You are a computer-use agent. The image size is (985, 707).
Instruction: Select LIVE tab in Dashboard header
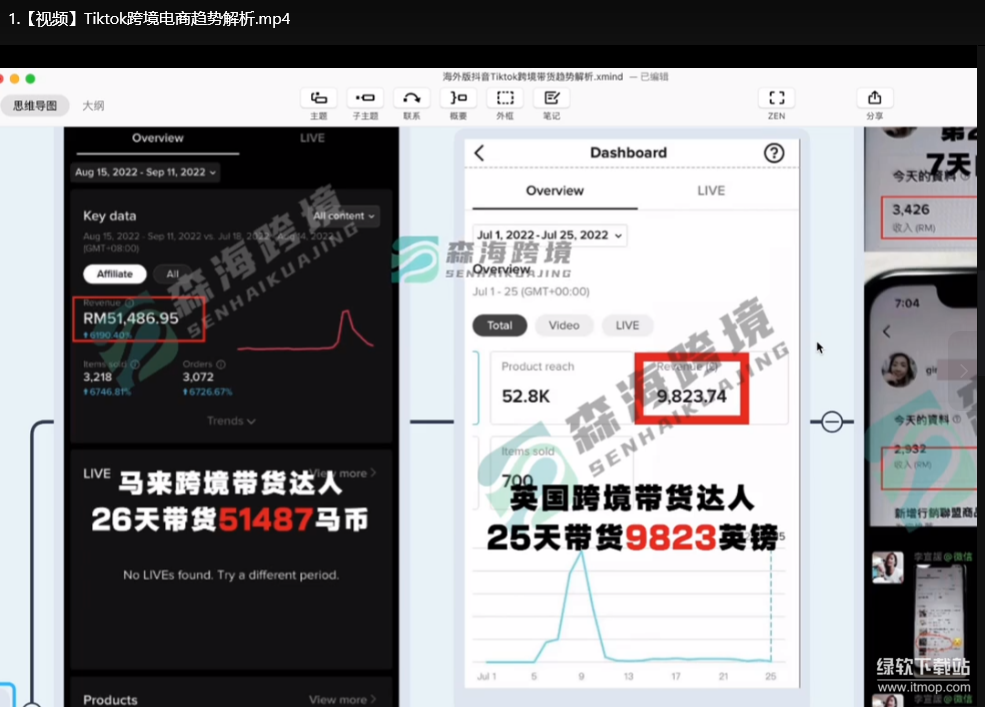[x=711, y=190]
